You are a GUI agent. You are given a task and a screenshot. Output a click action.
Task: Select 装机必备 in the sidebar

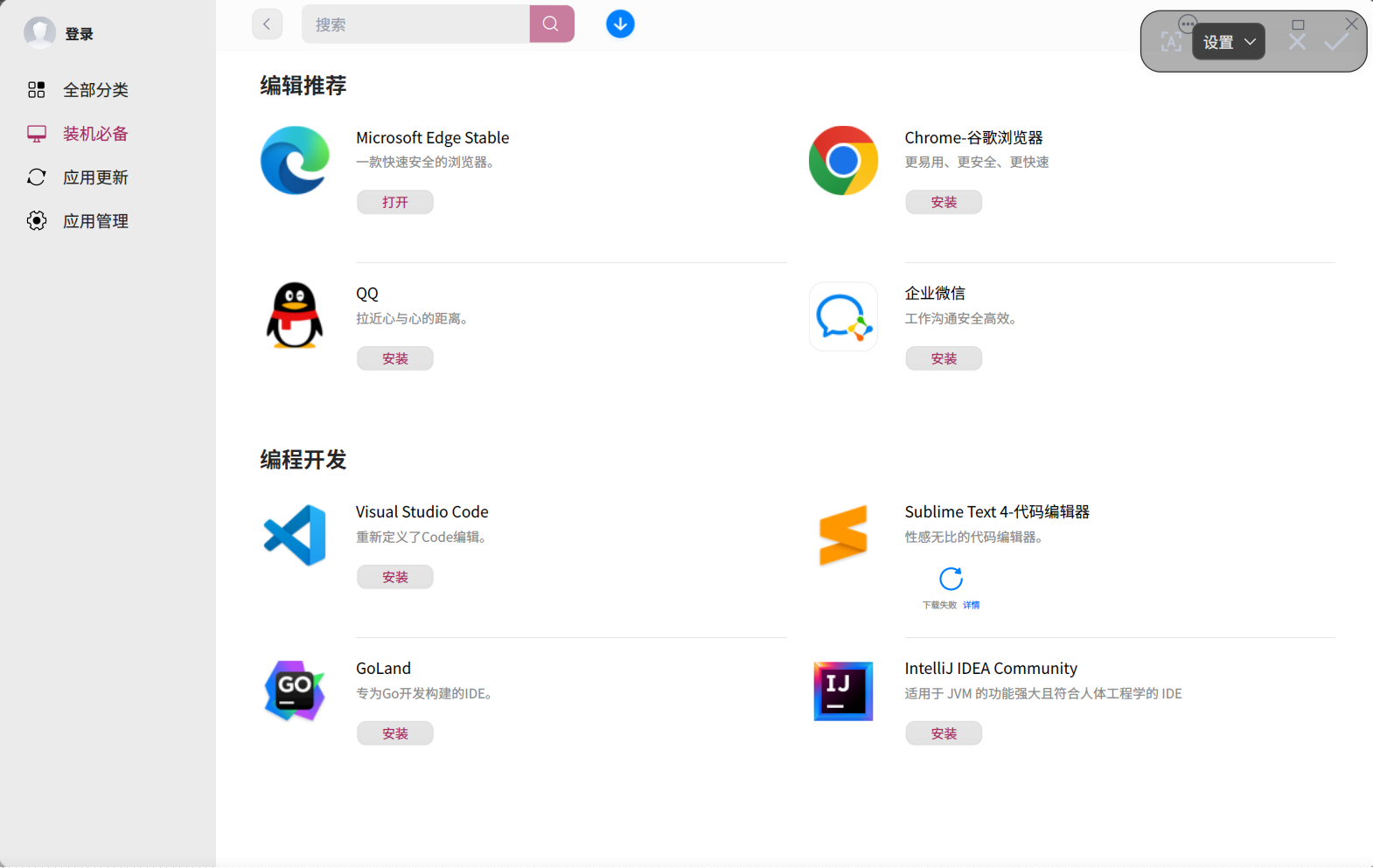[x=95, y=134]
